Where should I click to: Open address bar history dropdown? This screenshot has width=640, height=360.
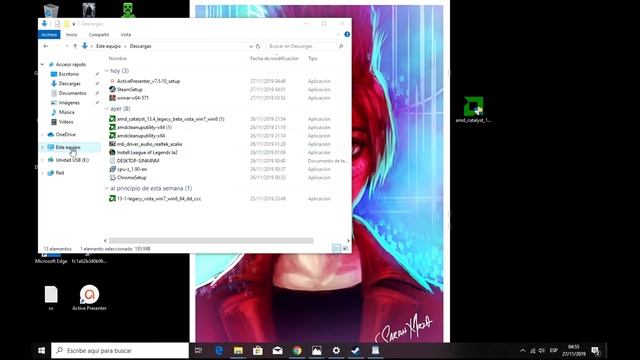click(251, 47)
